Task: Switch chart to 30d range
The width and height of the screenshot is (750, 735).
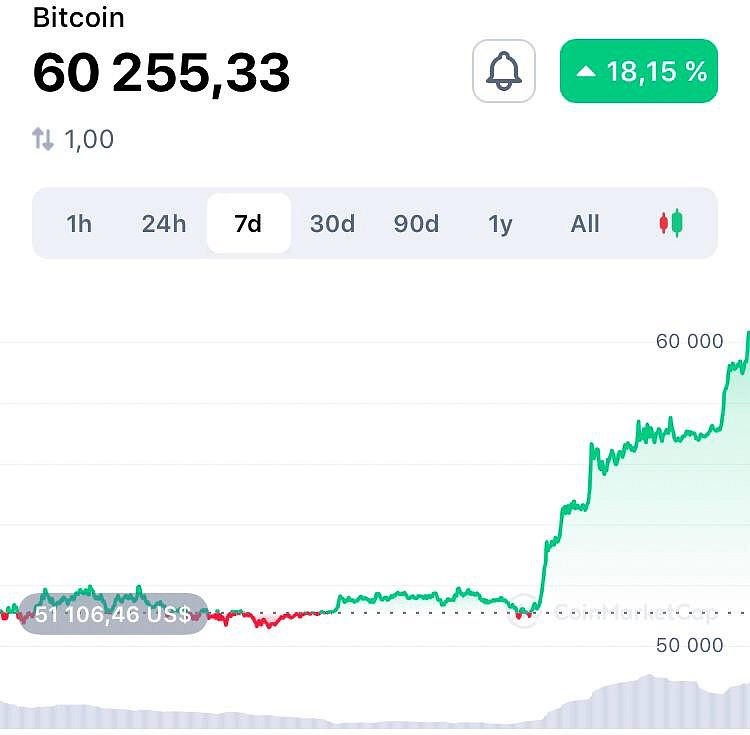Action: coord(332,223)
